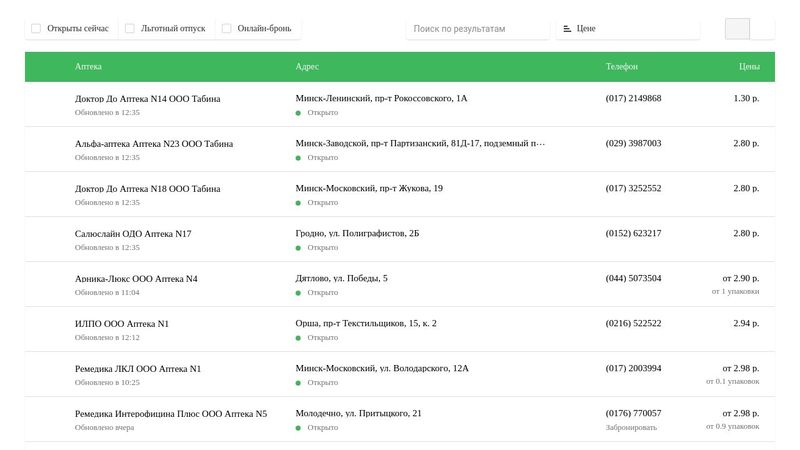
Task: Click green open-status dot for Доктор До N14
Action: pyautogui.click(x=298, y=113)
